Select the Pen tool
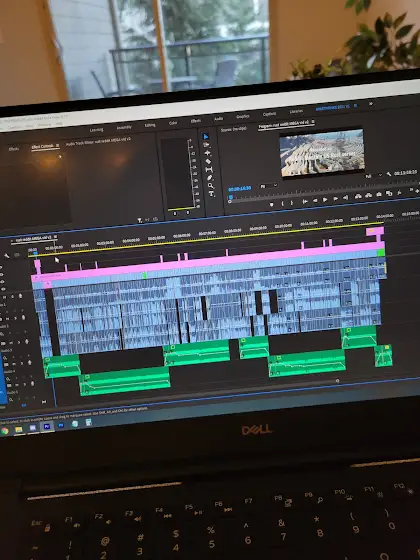Image resolution: width=420 pixels, height=560 pixels. click(210, 178)
